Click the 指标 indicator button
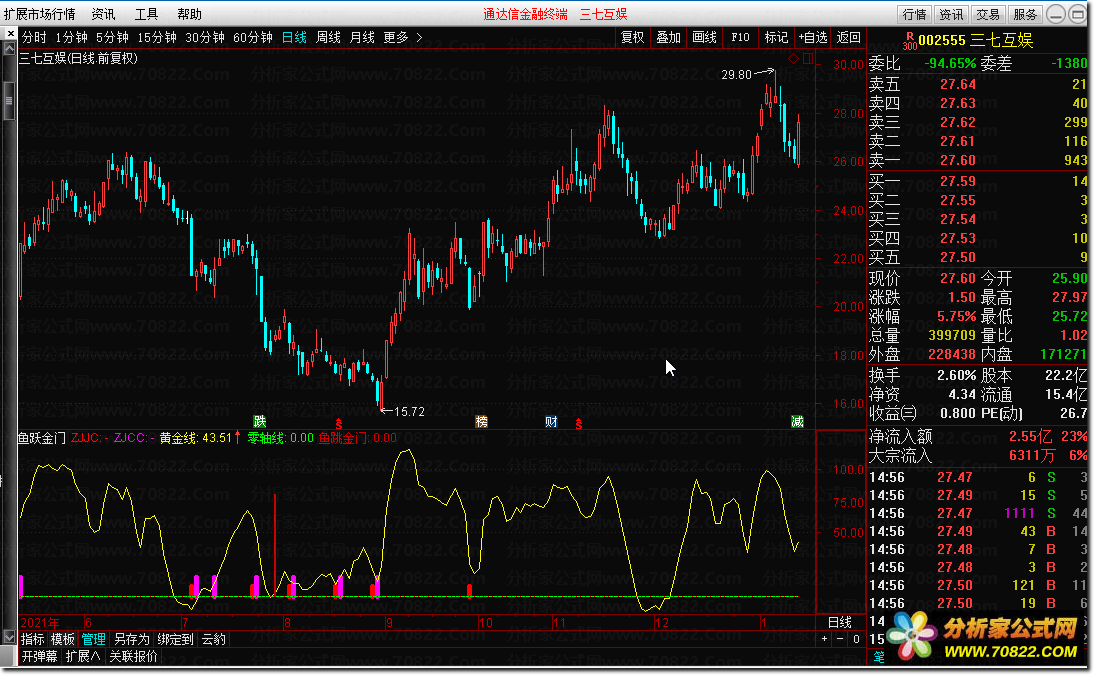1096x676 pixels. (32, 639)
